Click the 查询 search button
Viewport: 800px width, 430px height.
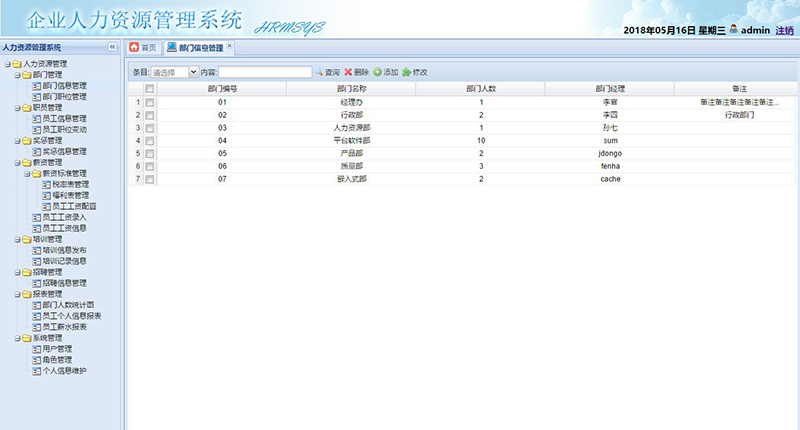point(327,72)
